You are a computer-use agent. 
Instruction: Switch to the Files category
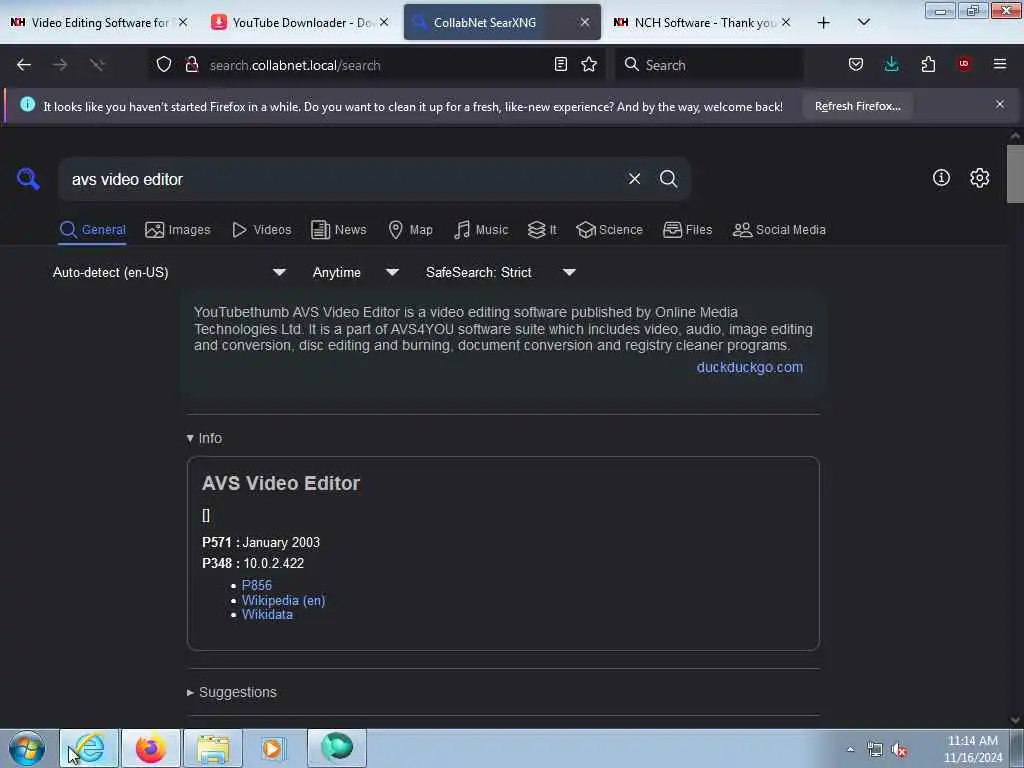(x=687, y=230)
